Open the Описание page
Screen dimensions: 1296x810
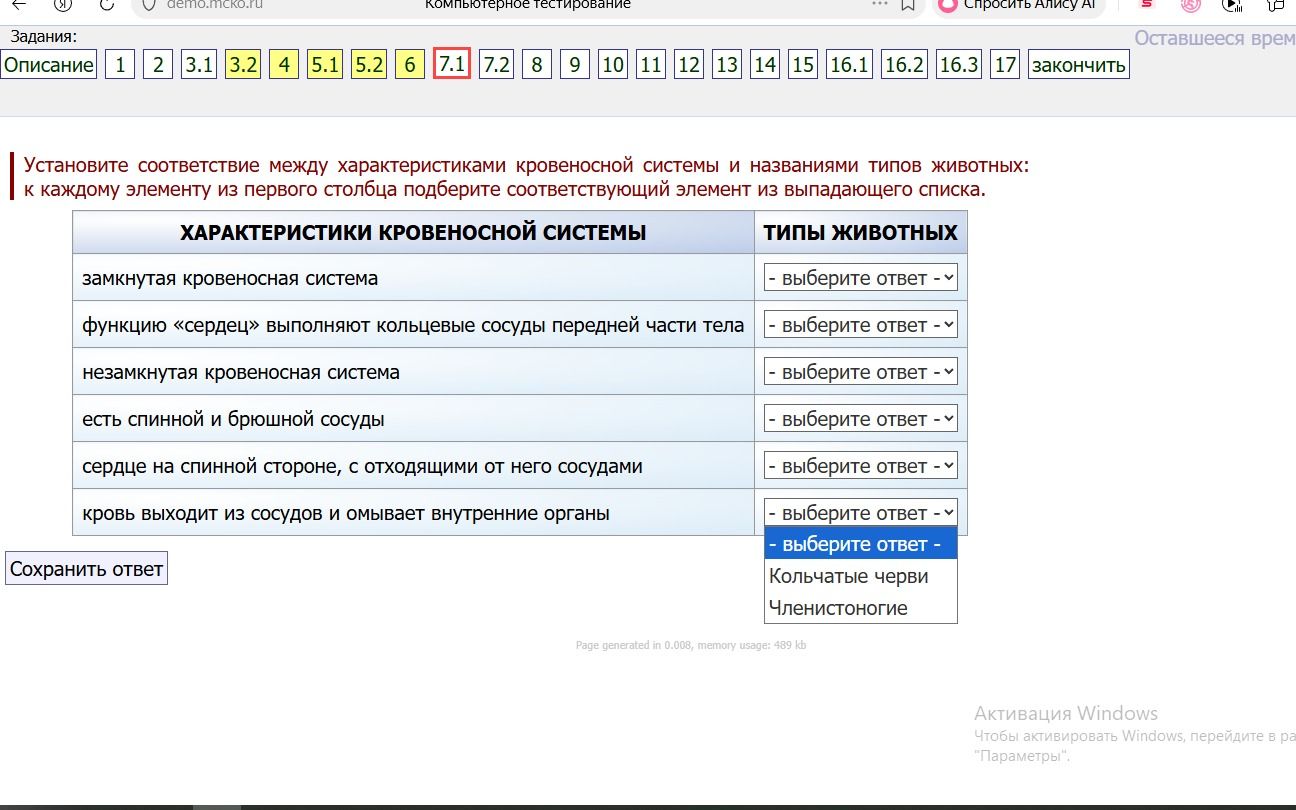(x=49, y=66)
